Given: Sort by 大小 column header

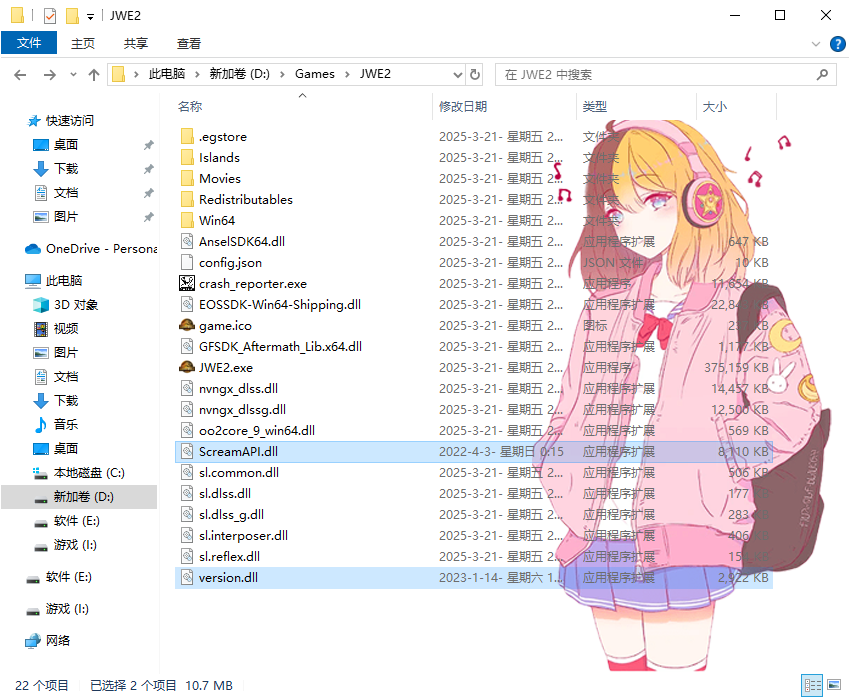Looking at the screenshot, I should (714, 107).
